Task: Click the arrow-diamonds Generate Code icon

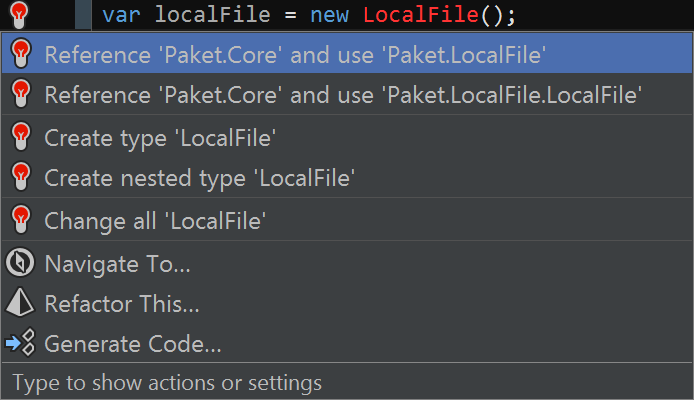Action: click(x=20, y=342)
